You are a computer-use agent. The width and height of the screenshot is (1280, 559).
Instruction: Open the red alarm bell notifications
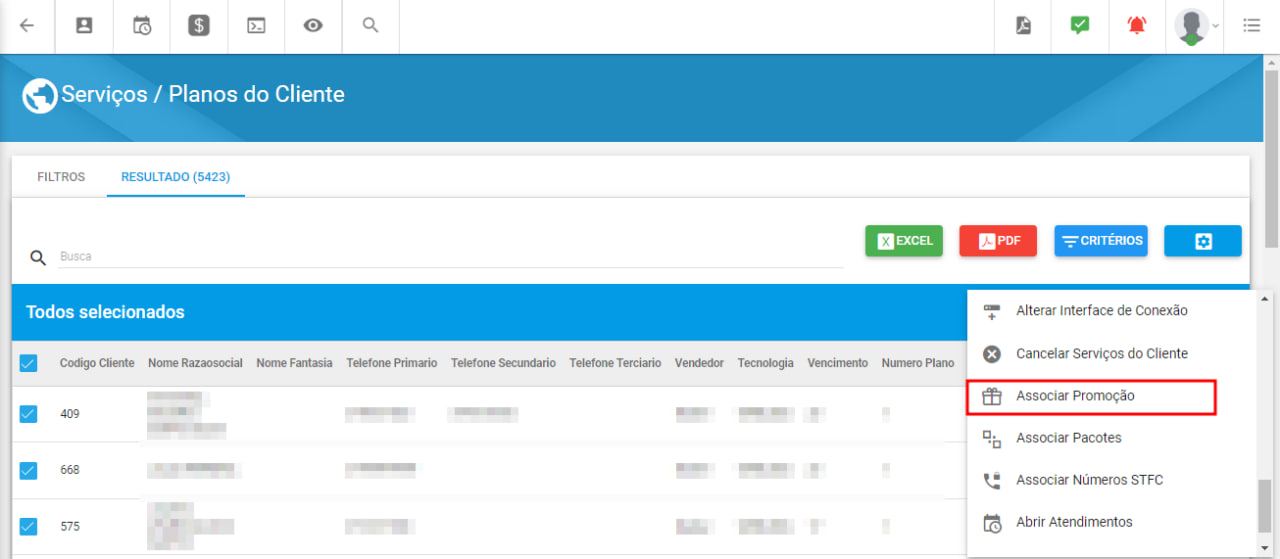pyautogui.click(x=1137, y=26)
